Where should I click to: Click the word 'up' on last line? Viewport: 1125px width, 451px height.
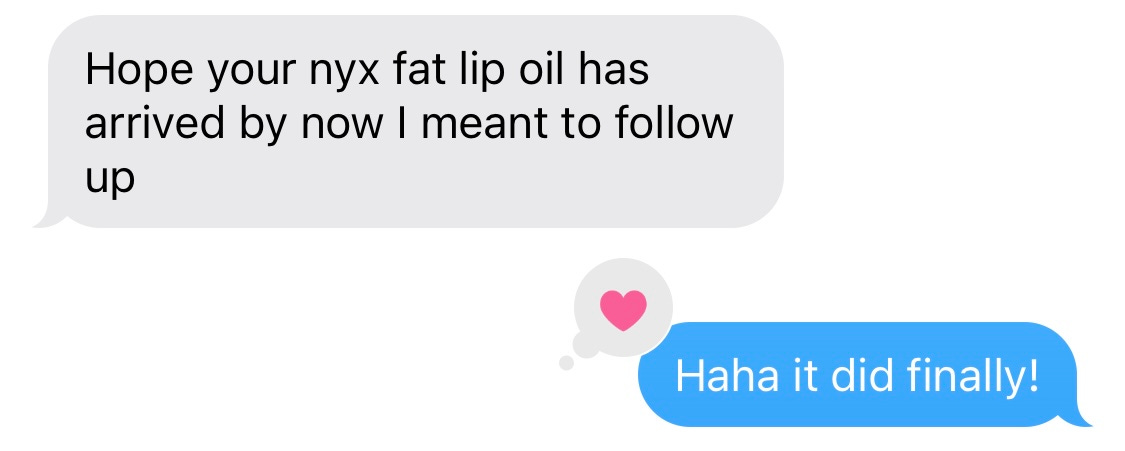click(x=110, y=179)
